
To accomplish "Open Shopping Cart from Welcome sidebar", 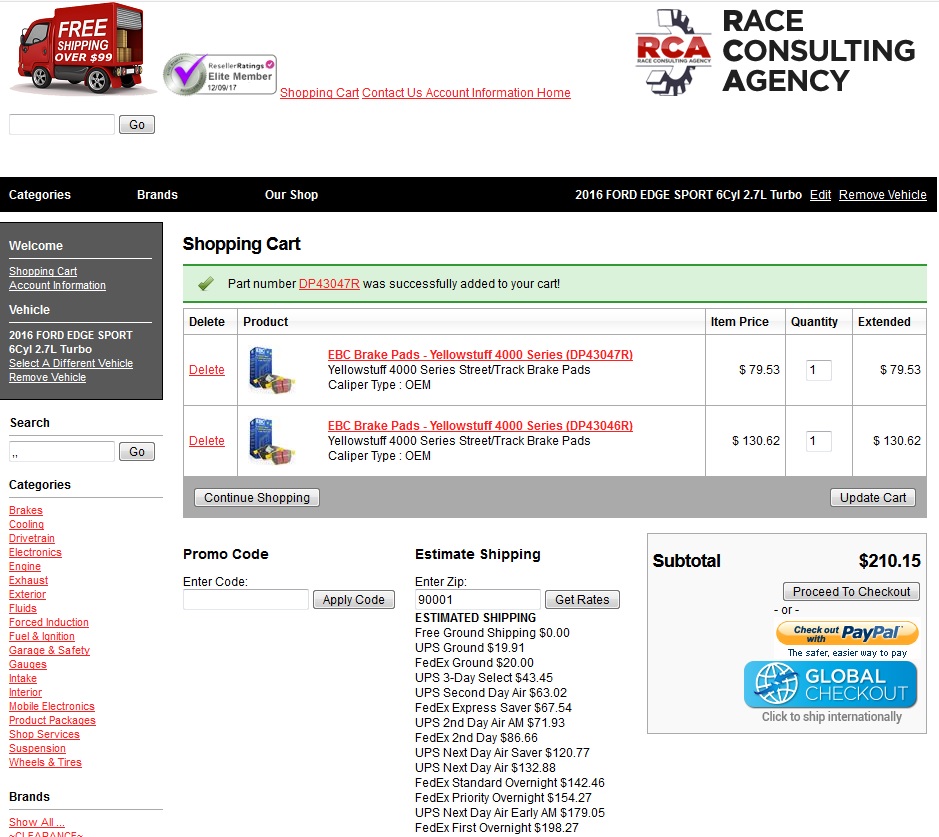I will click(x=43, y=271).
